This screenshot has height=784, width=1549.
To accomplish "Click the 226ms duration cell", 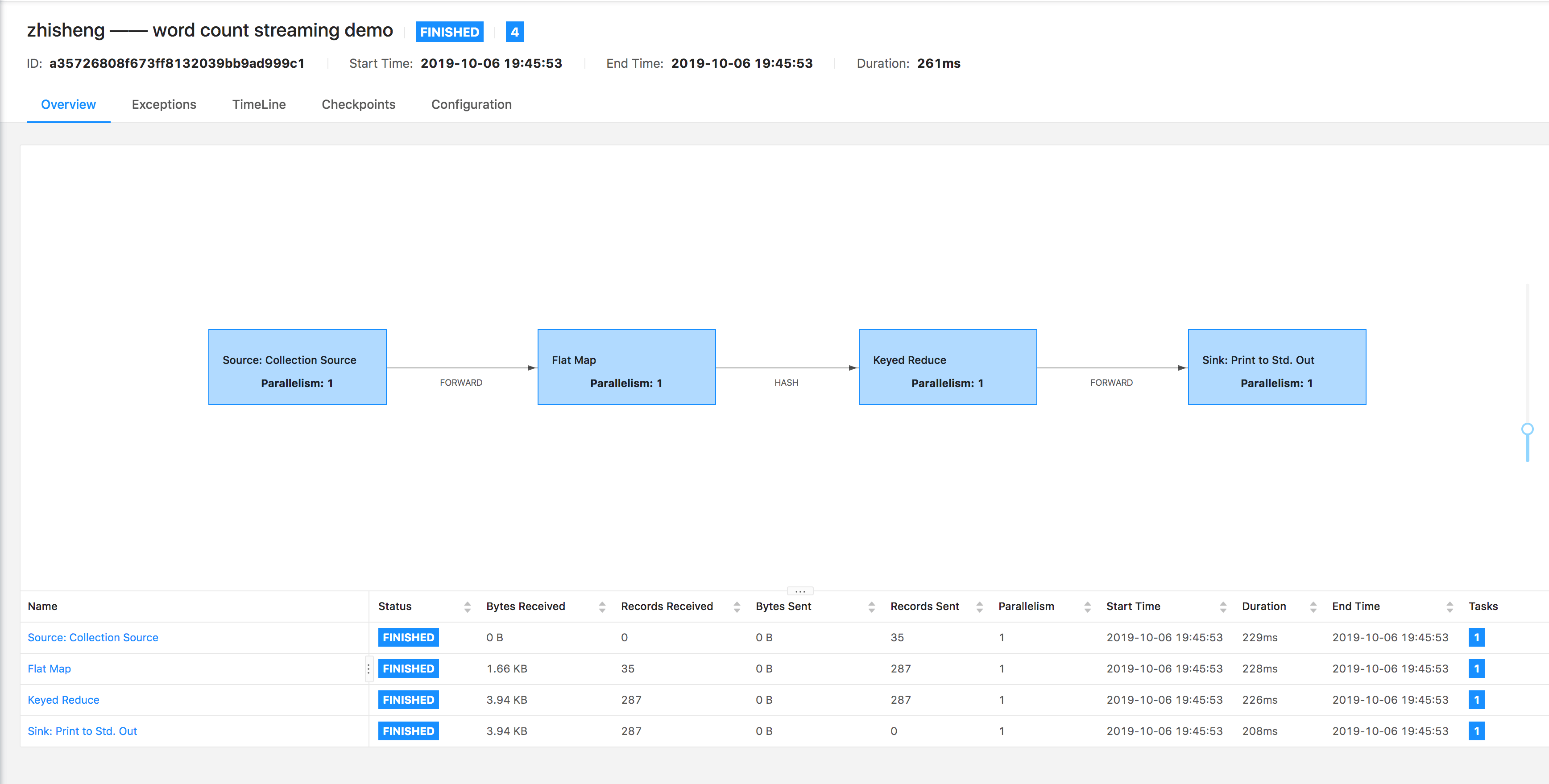I will [1260, 700].
